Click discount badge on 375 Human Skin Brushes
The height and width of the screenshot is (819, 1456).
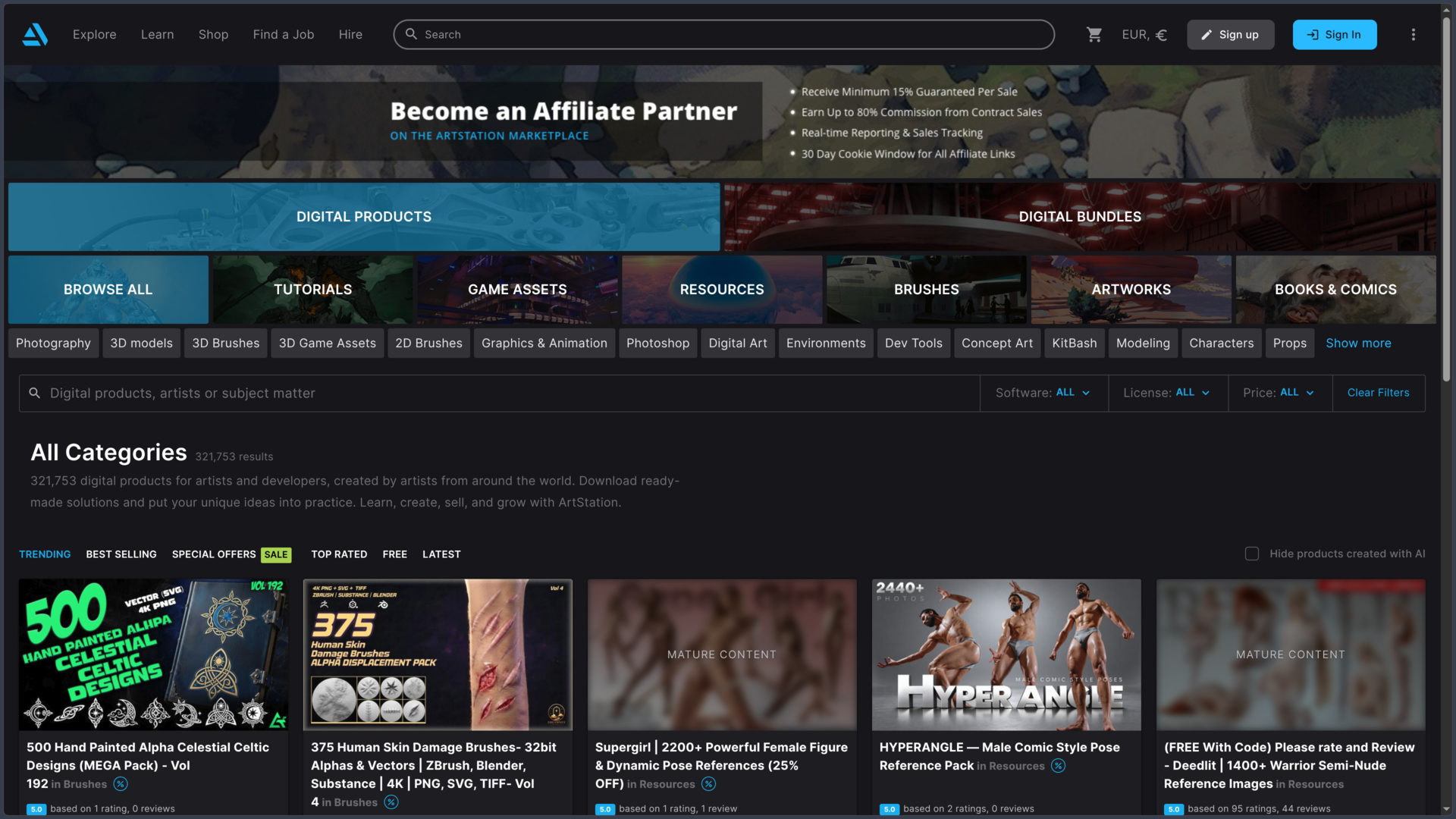pyautogui.click(x=391, y=802)
